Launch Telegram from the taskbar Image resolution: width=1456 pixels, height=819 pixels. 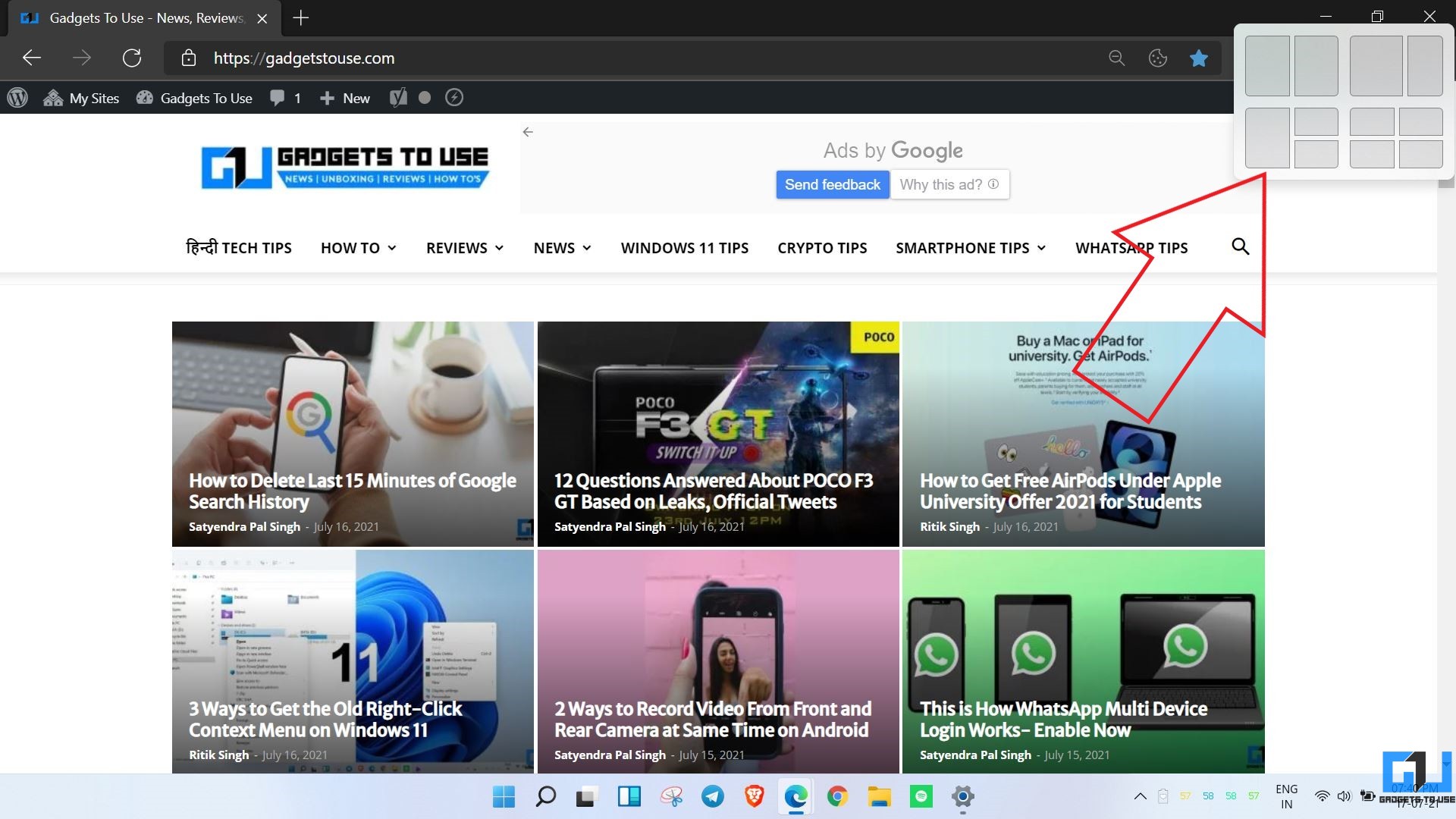click(712, 796)
